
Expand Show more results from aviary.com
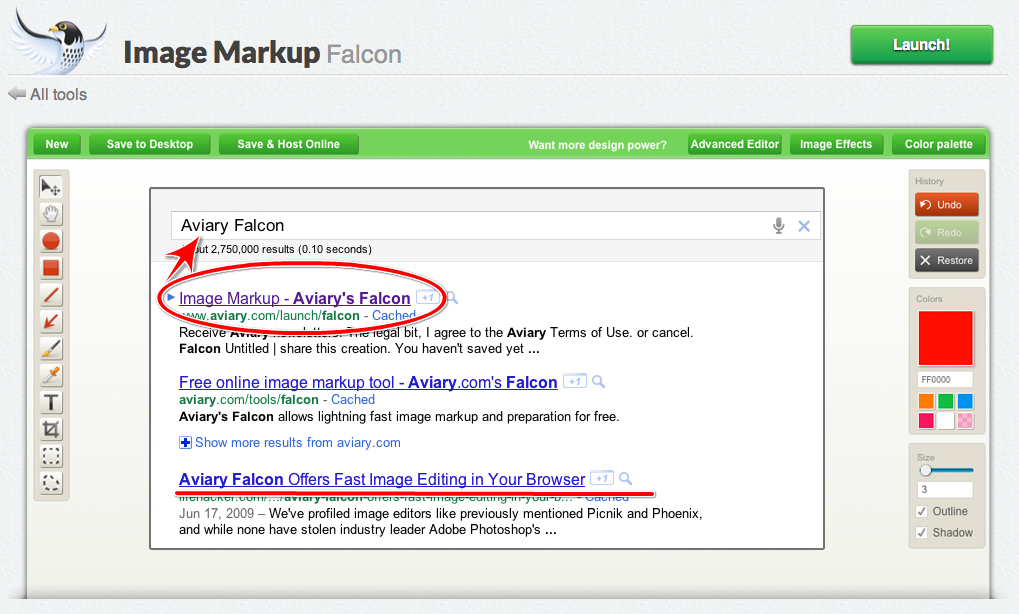(x=290, y=442)
